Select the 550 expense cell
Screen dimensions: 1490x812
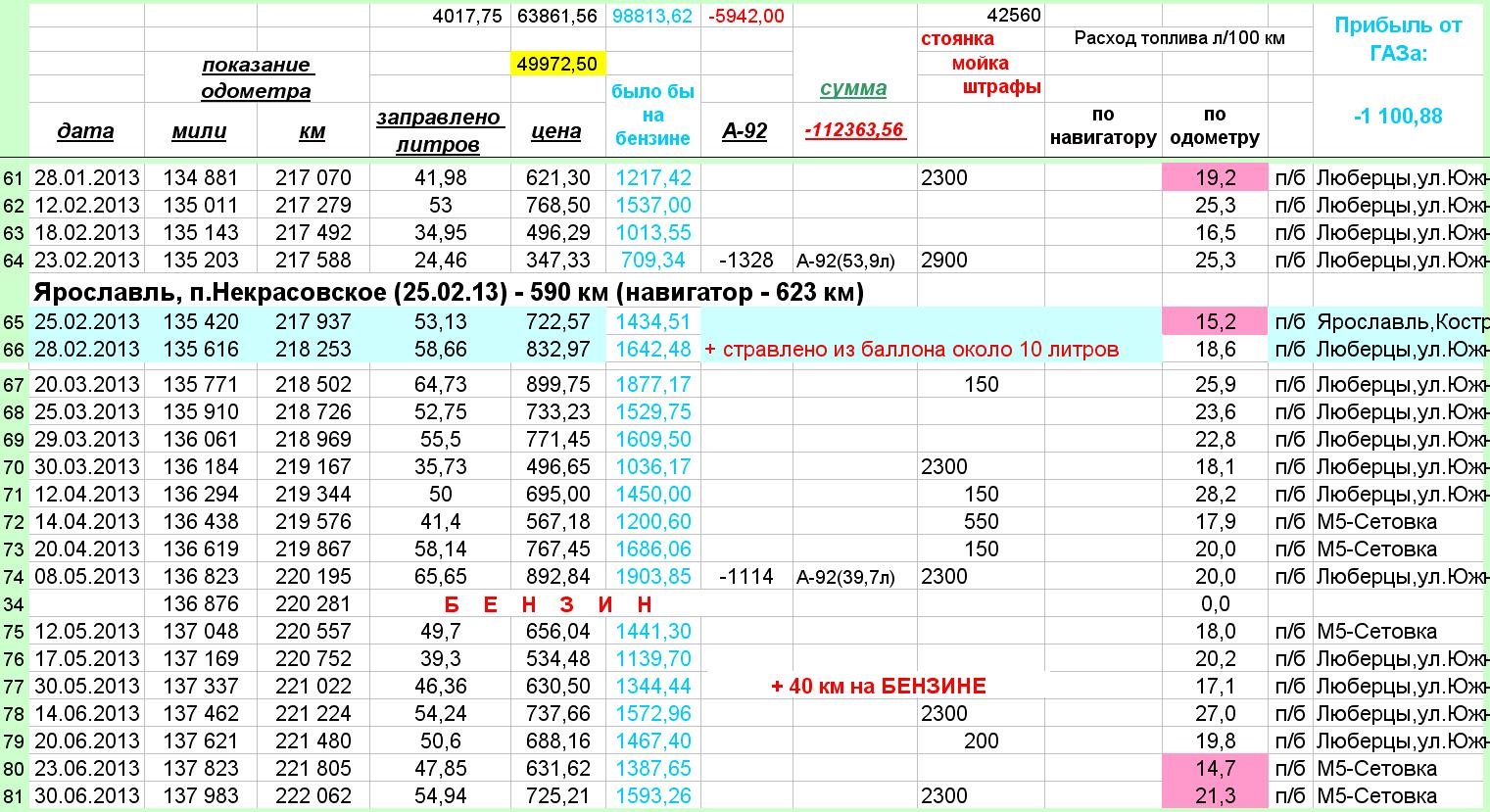(x=981, y=521)
